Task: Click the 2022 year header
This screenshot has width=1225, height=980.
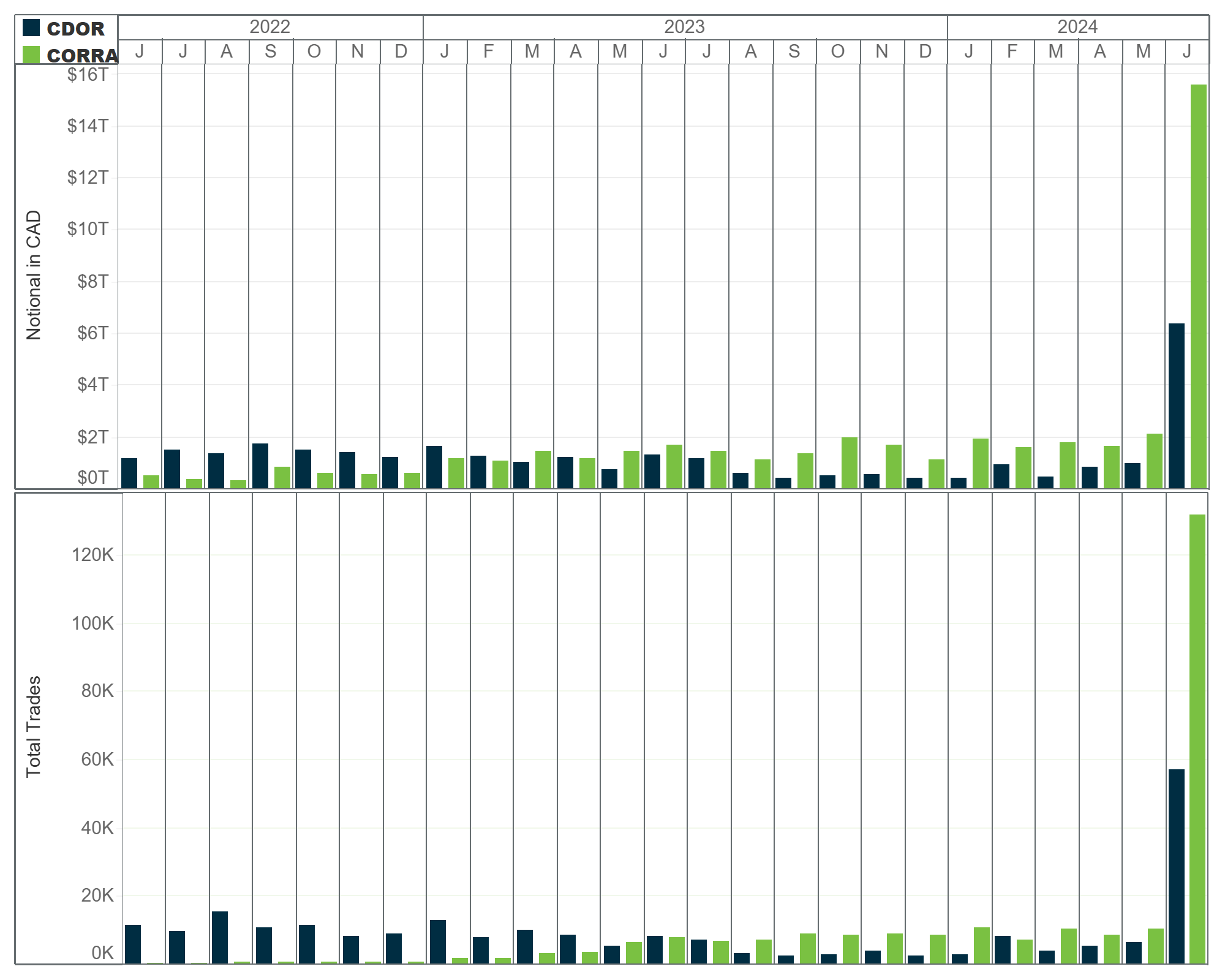Action: coord(270,27)
